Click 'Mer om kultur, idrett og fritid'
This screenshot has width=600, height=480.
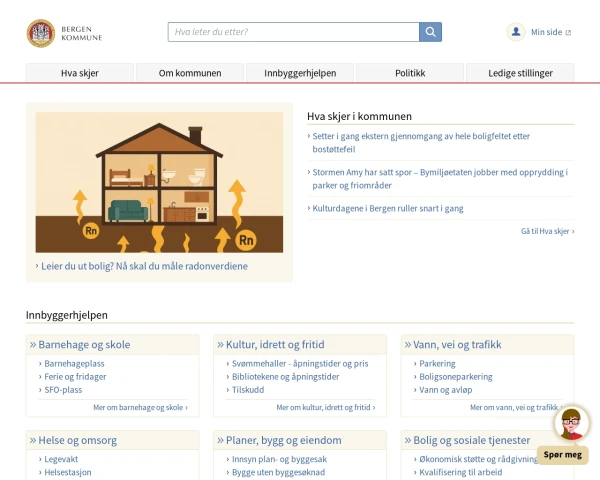(326, 407)
